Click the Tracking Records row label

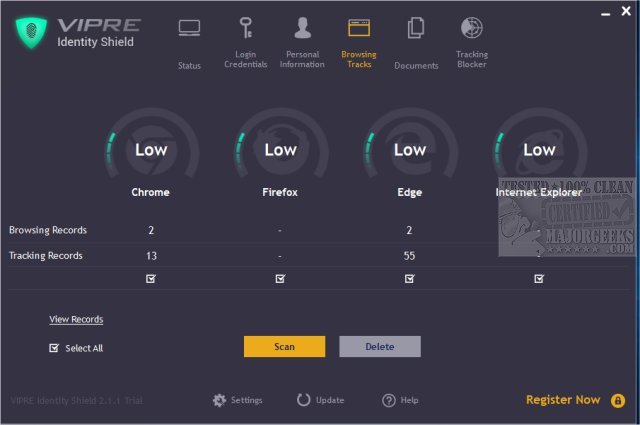tap(46, 256)
